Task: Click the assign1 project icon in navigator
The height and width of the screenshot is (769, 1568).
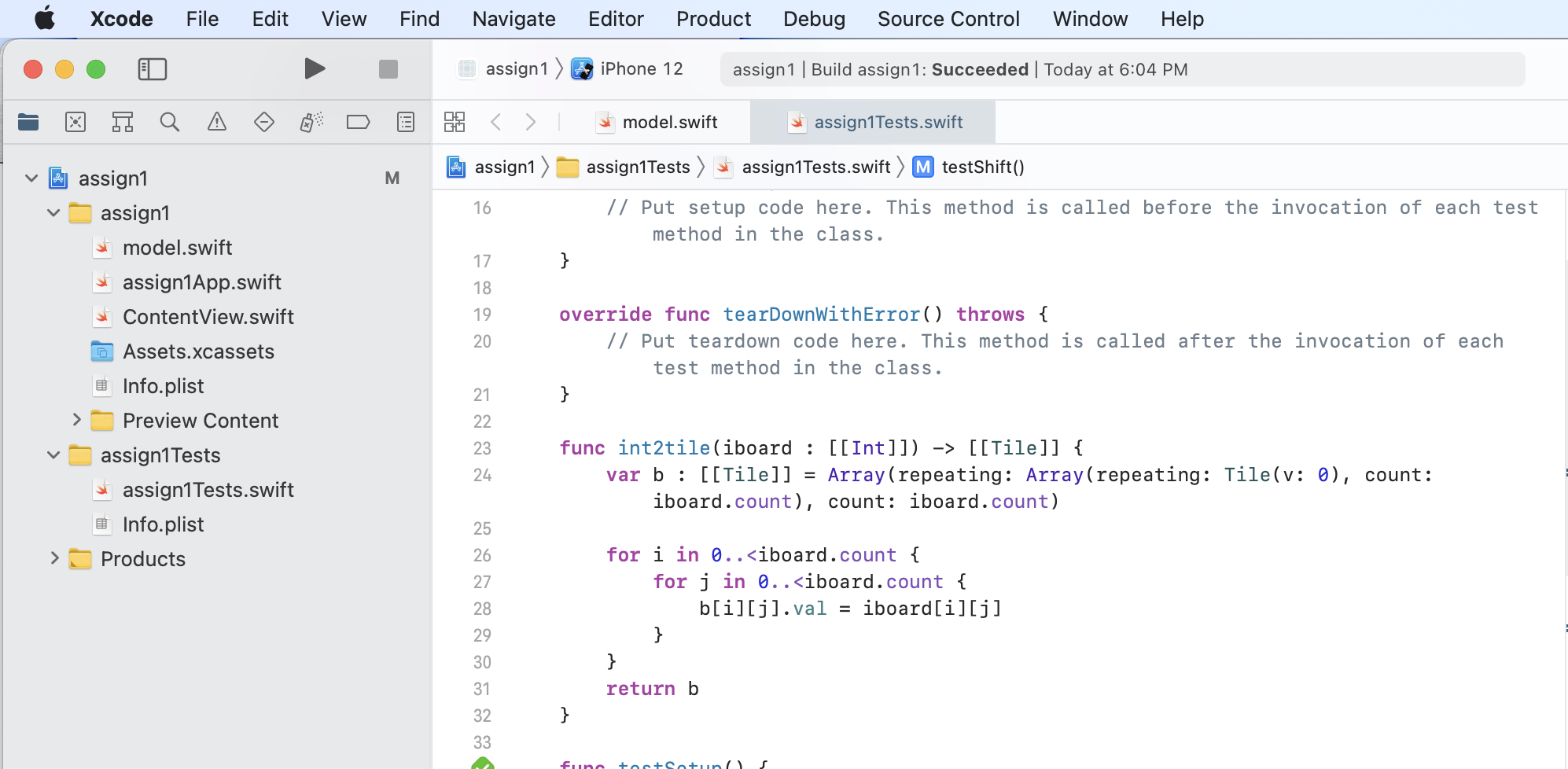Action: 58,178
